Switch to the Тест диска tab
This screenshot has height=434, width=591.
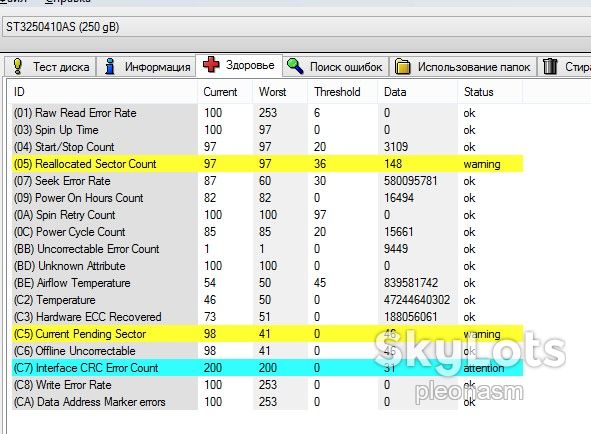51,66
